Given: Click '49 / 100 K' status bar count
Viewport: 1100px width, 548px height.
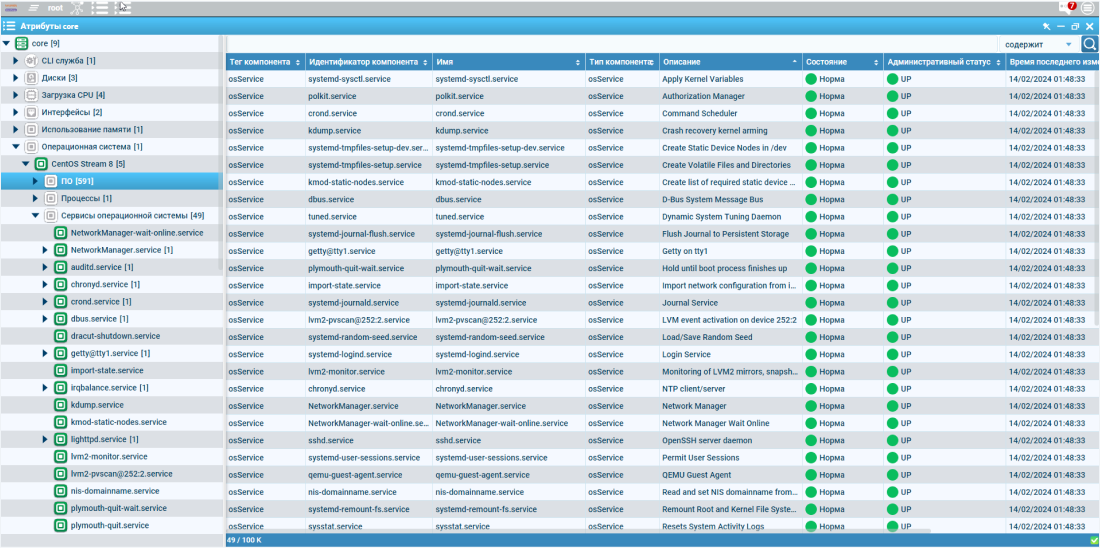Looking at the screenshot, I should [x=244, y=540].
